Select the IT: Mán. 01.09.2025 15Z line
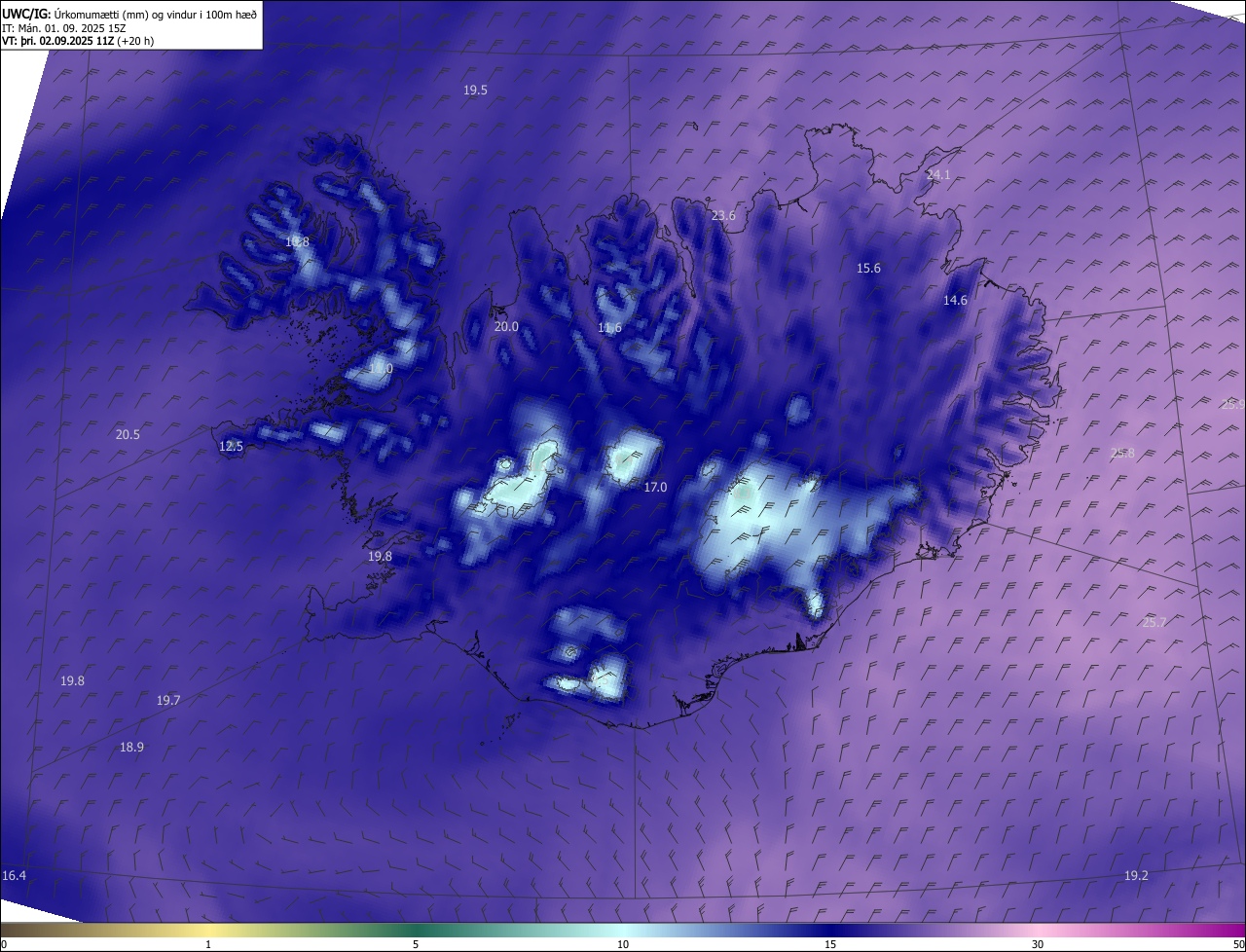The image size is (1246, 952). coord(63,27)
